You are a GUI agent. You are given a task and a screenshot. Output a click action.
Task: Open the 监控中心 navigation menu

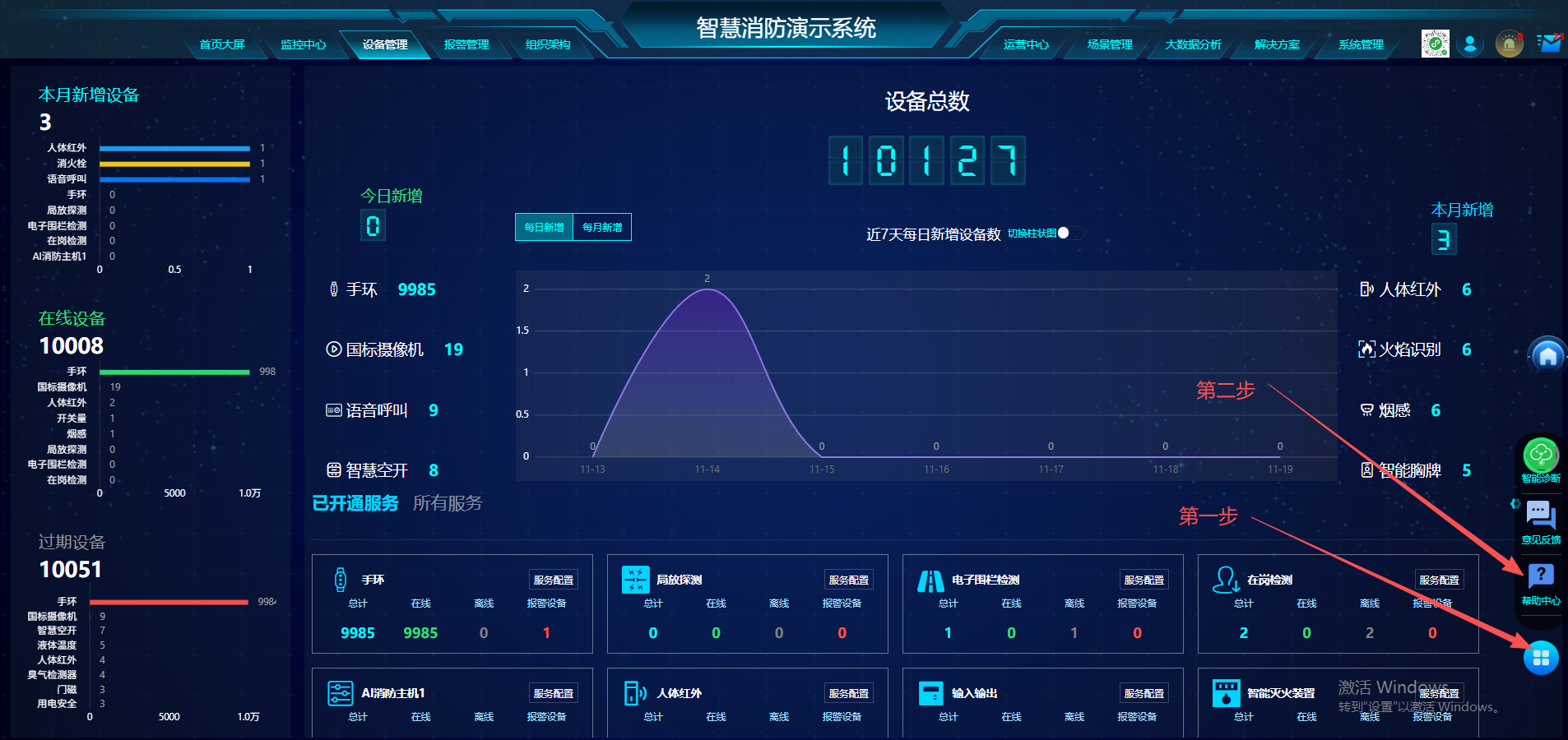click(x=304, y=44)
